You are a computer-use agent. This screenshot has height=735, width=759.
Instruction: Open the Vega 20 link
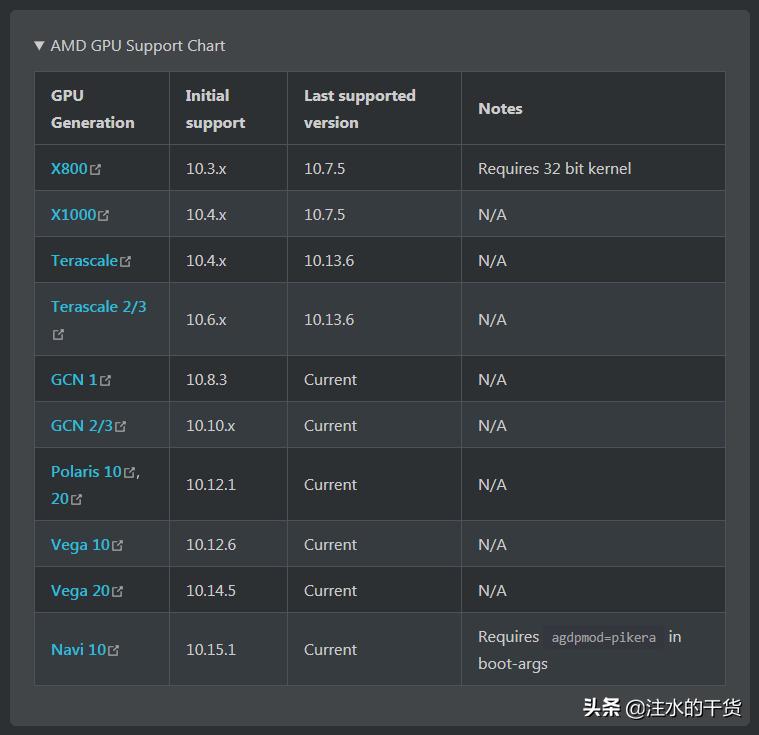click(x=80, y=591)
